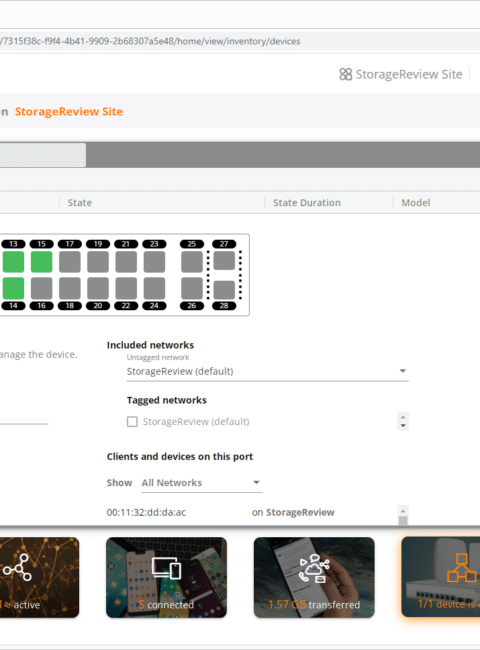Select the MAC address 00:11:32:dd:da:ac
Viewport: 480px width, 650px height.
pos(146,512)
